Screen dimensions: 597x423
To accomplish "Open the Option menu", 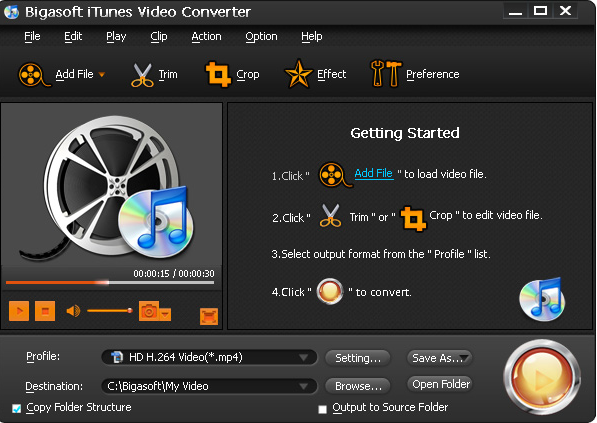I will pos(261,37).
